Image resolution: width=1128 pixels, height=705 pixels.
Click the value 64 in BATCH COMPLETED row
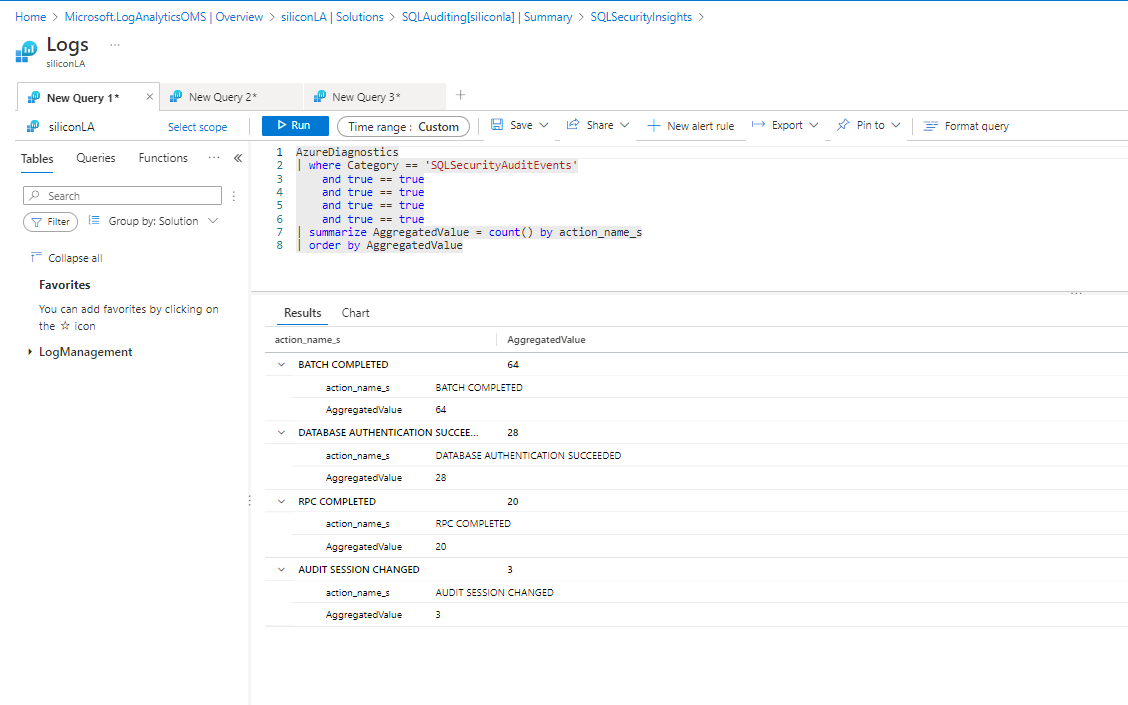tap(513, 365)
